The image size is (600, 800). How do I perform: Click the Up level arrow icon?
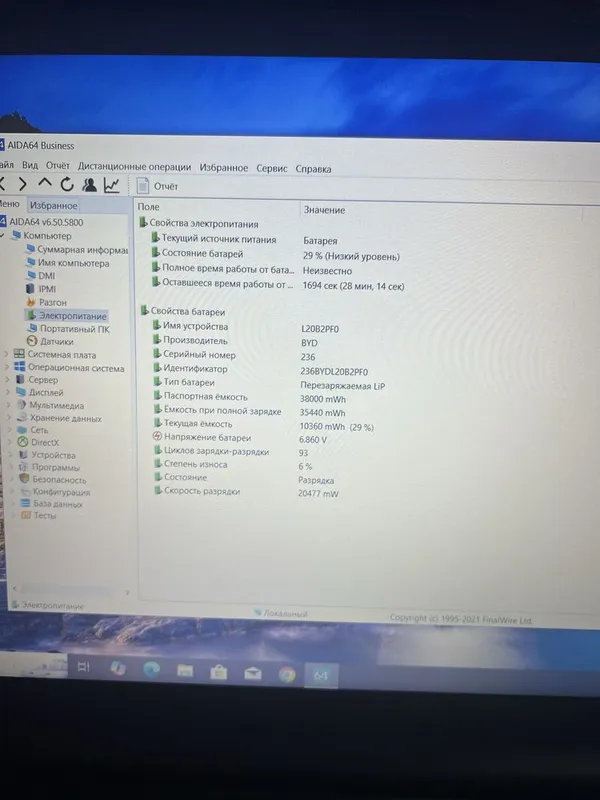(x=45, y=183)
